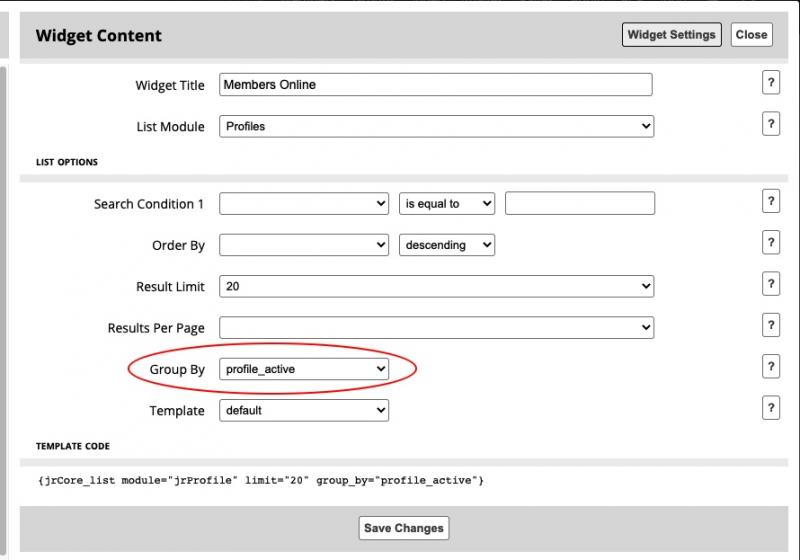This screenshot has width=800, height=560.
Task: Change the 'is equal to' operator dropdown
Action: pyautogui.click(x=447, y=204)
